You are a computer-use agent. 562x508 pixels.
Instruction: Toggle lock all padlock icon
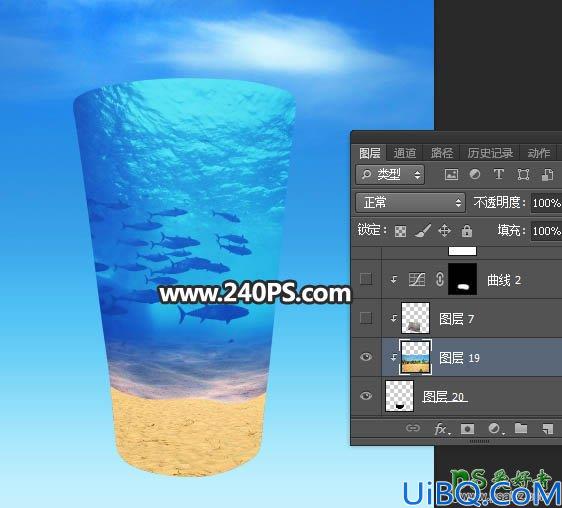click(x=467, y=231)
